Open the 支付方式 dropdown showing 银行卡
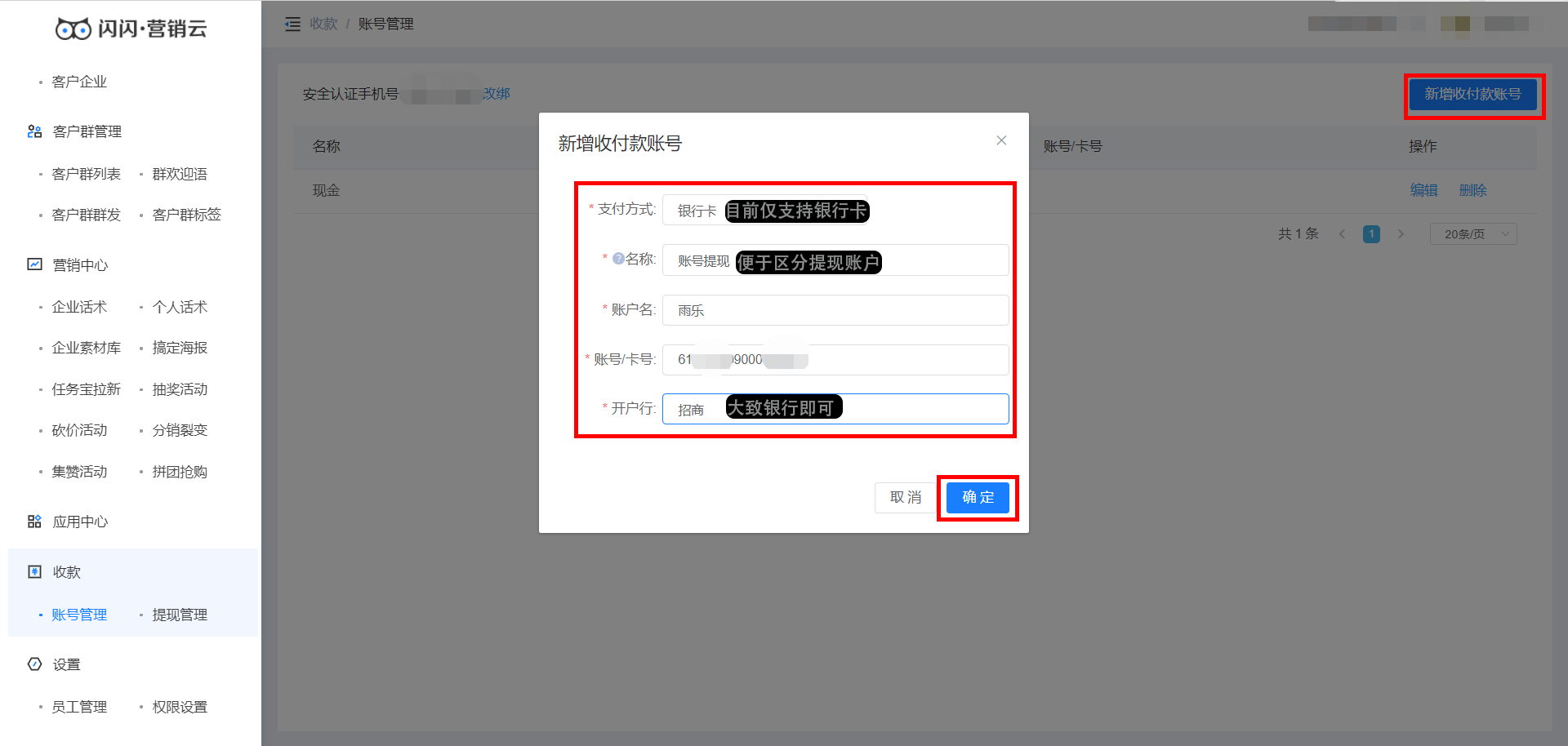Screen dimensions: 1568x746 point(835,211)
